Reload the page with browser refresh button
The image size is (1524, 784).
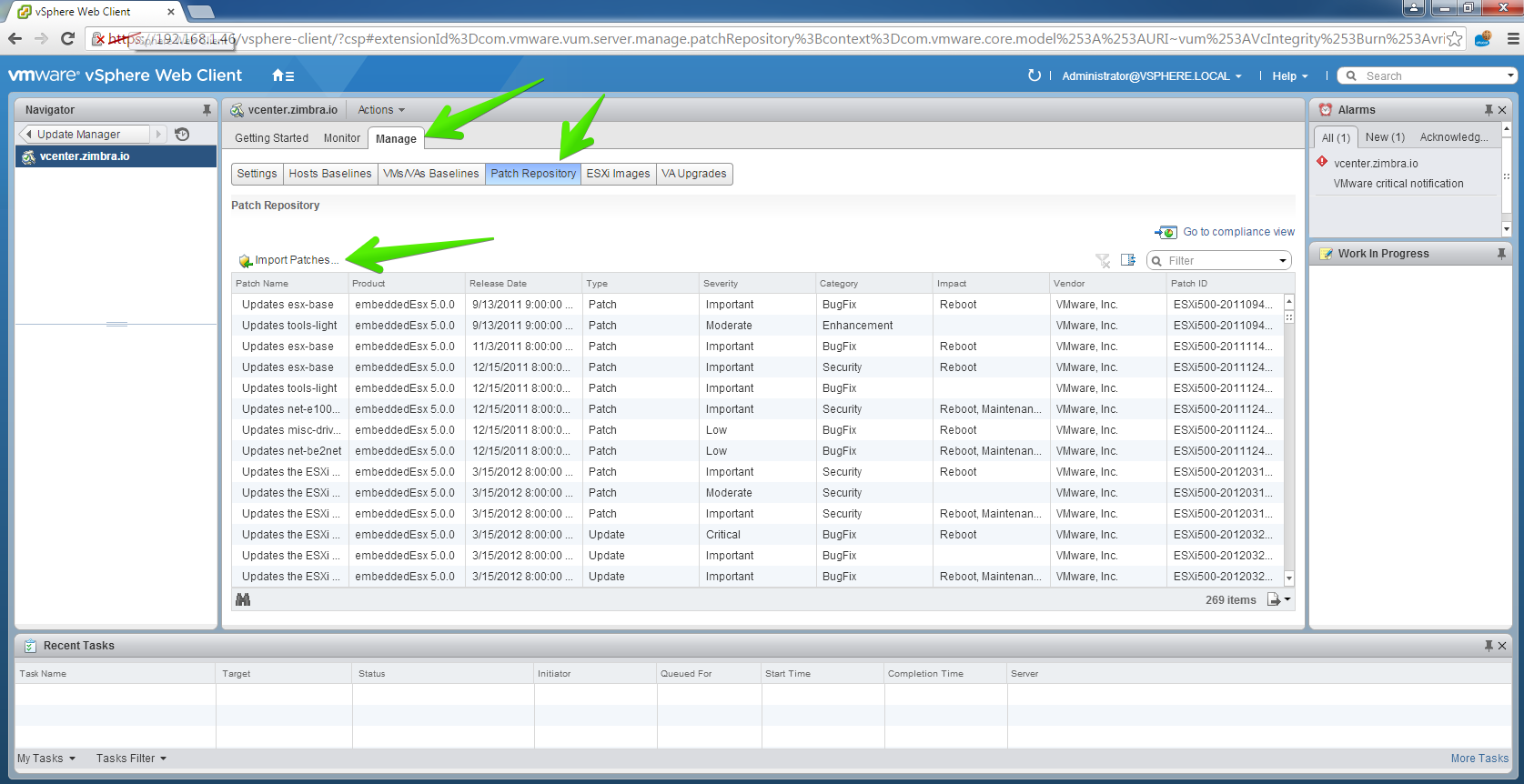tap(67, 38)
